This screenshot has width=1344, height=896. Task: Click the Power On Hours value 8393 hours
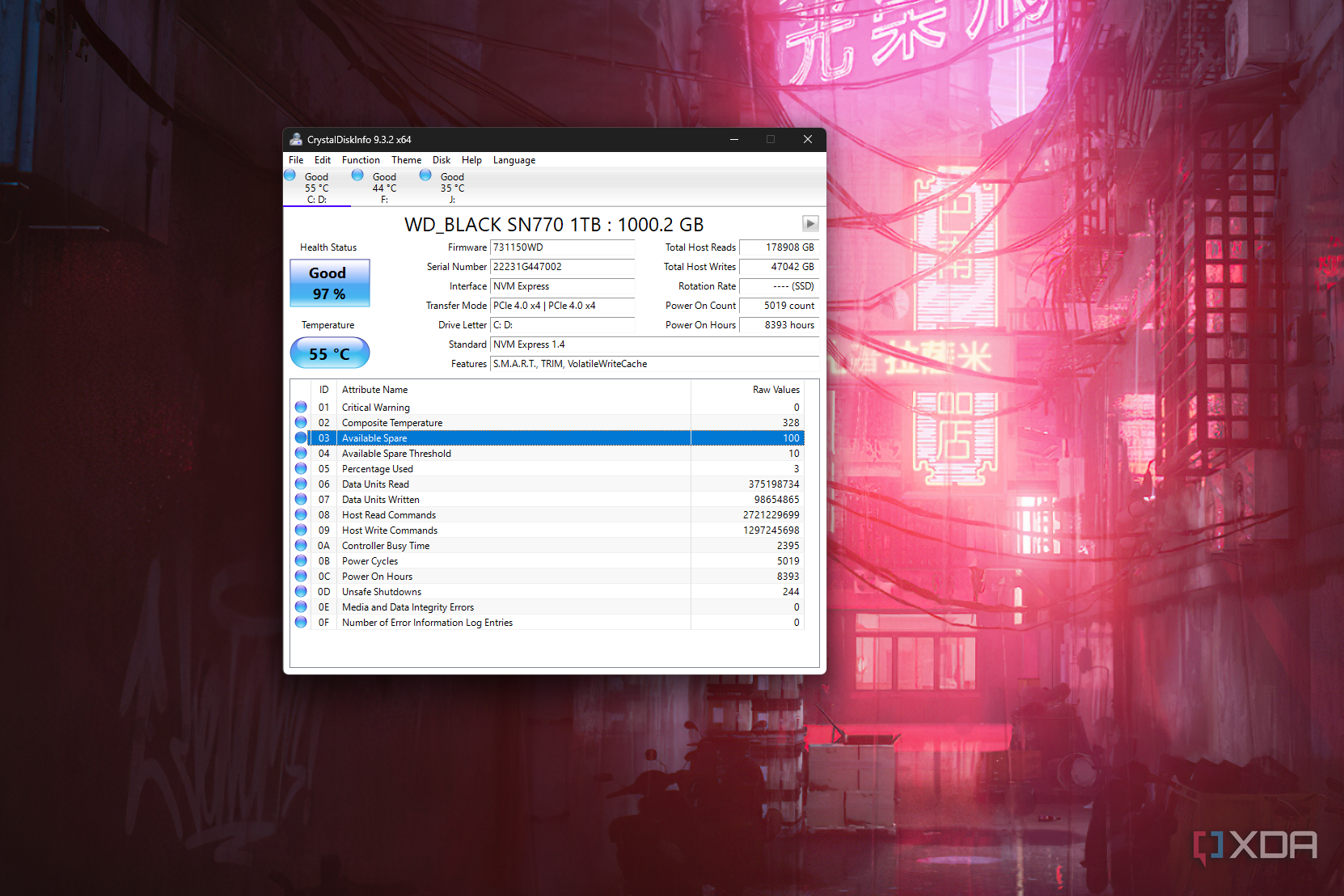click(x=780, y=325)
